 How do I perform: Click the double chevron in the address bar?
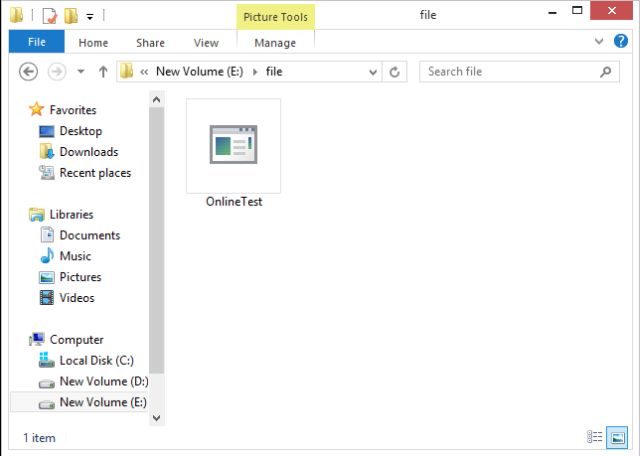(x=144, y=72)
